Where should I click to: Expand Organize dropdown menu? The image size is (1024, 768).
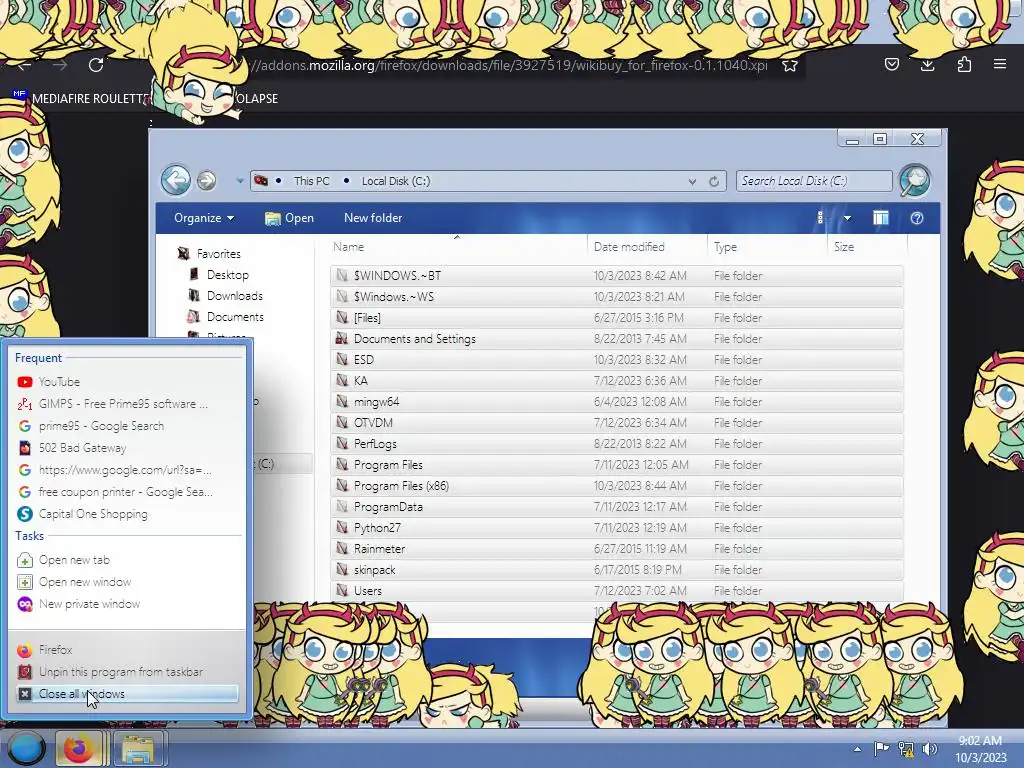(204, 218)
